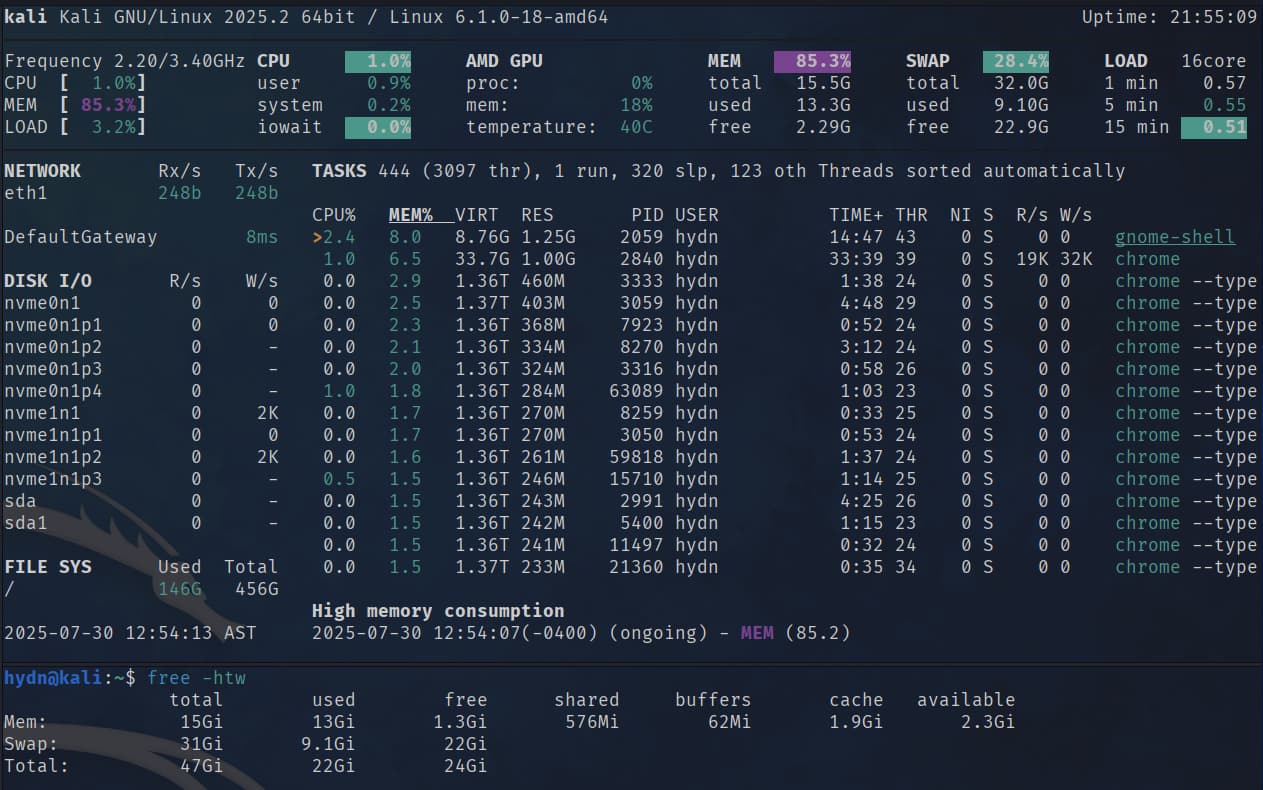Click the 8ms gateway latency value
The height and width of the screenshot is (790, 1263).
coord(262,237)
